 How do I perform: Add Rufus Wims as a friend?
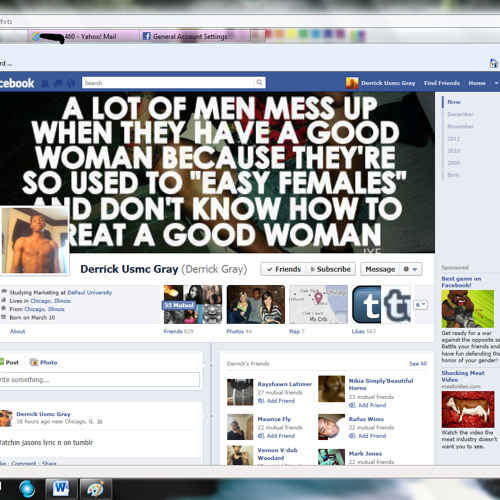click(368, 436)
